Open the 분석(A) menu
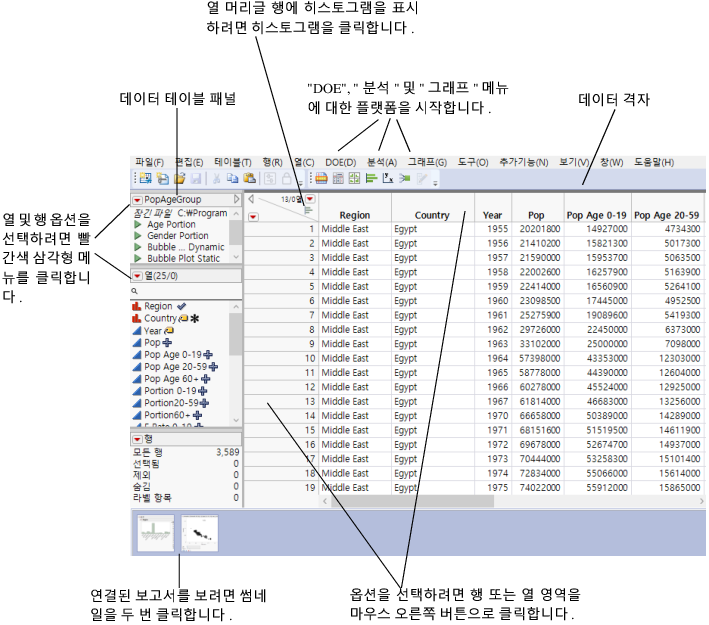 click(382, 162)
